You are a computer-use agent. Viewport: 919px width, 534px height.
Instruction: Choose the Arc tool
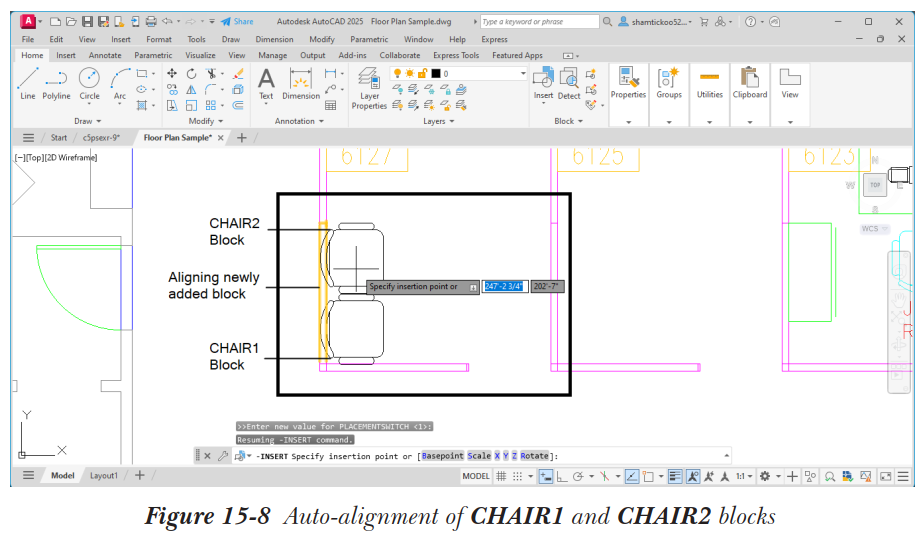click(120, 83)
